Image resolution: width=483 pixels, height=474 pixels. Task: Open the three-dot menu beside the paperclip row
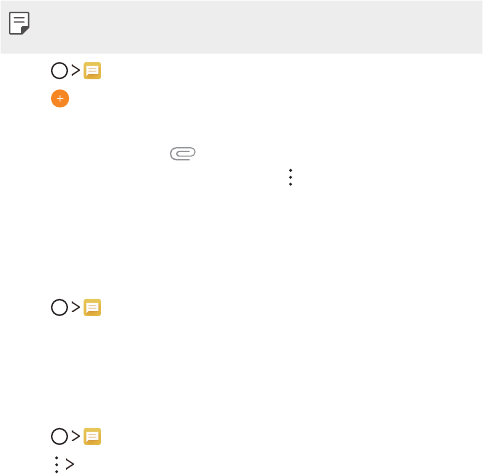click(x=290, y=177)
